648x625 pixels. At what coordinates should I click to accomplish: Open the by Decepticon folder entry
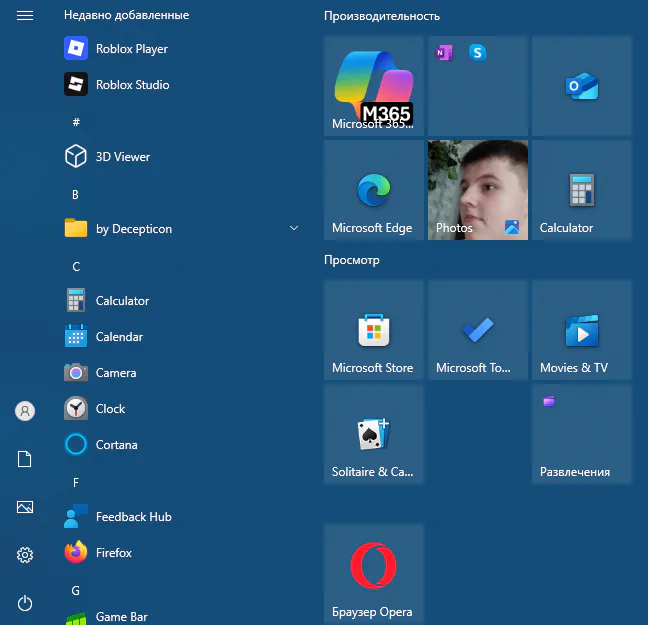tap(182, 229)
